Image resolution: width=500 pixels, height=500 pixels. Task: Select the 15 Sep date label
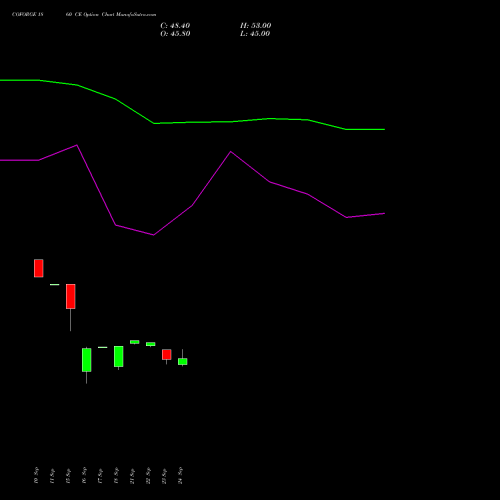point(68,475)
